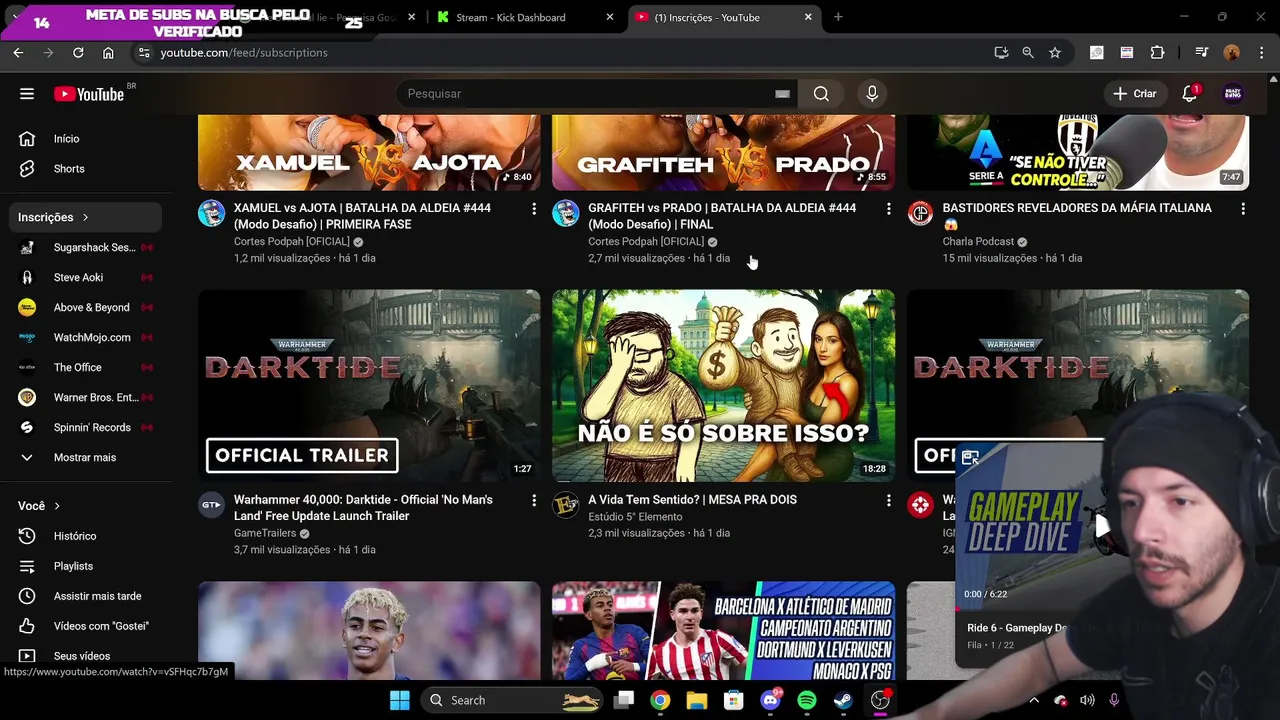Open GameTrailers channel name
This screenshot has height=720, width=1280.
pyautogui.click(x=265, y=534)
